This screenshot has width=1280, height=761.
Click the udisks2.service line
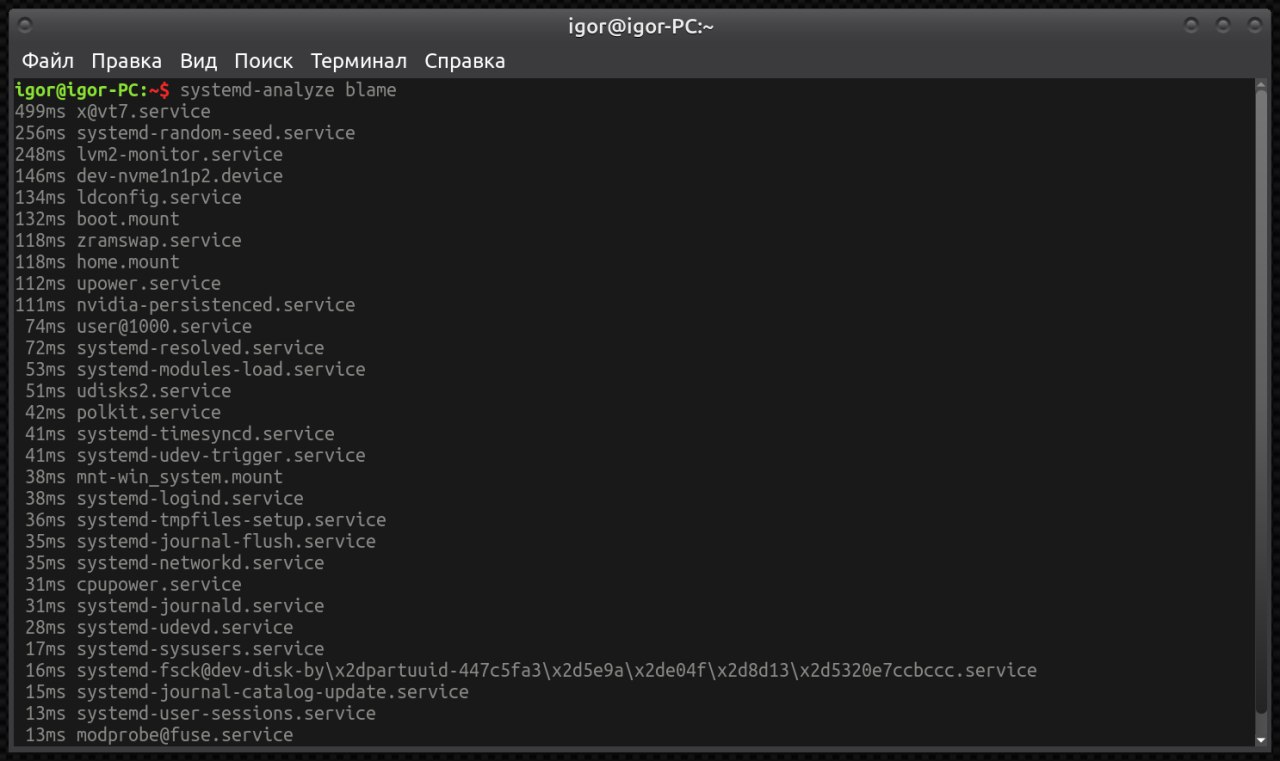pyautogui.click(x=128, y=391)
